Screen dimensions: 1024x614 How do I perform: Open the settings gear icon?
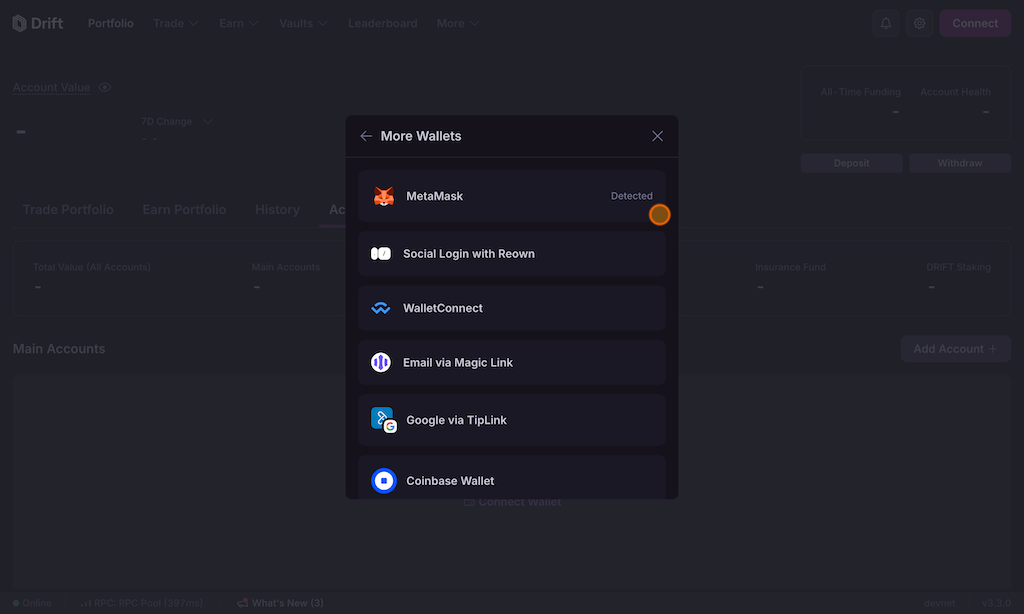(920, 23)
